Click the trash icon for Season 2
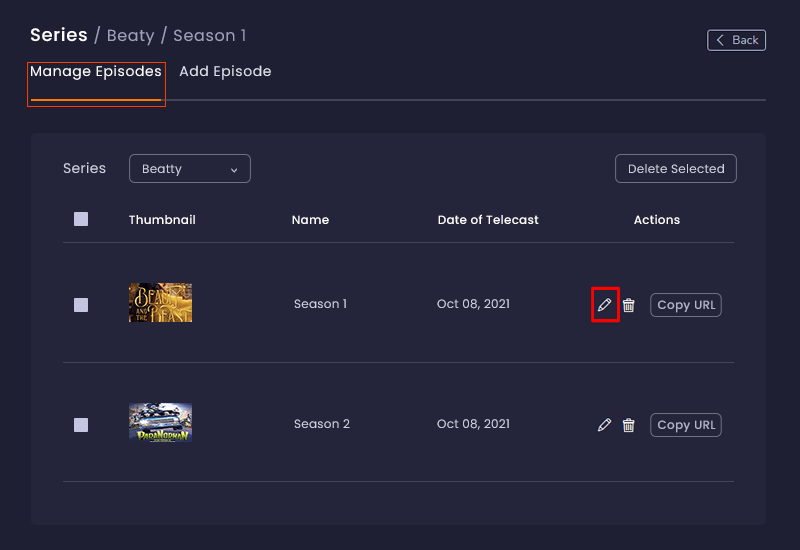800x550 pixels. point(628,425)
